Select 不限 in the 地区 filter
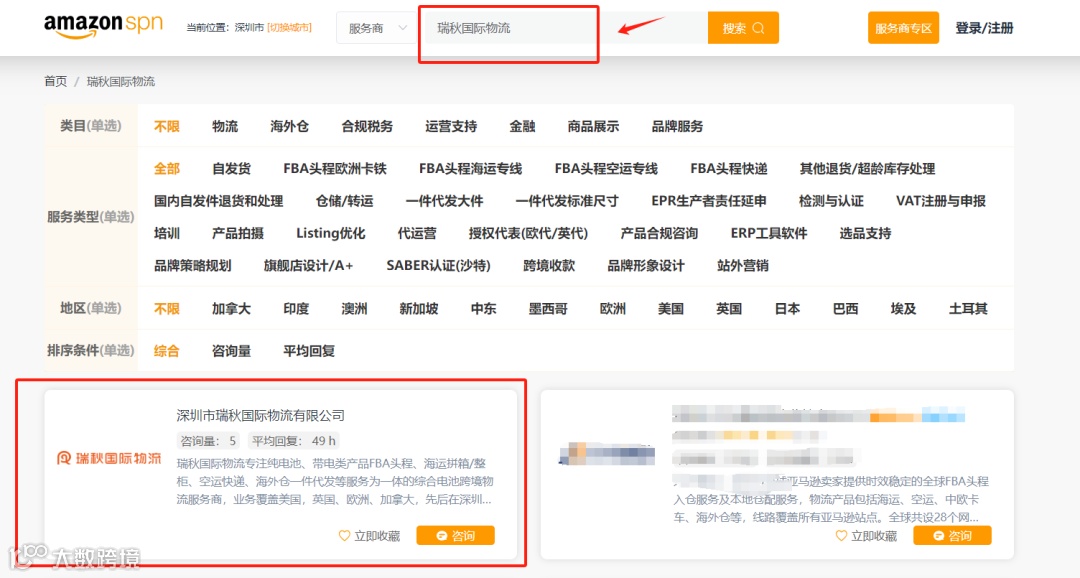The height and width of the screenshot is (578, 1080). coord(167,309)
